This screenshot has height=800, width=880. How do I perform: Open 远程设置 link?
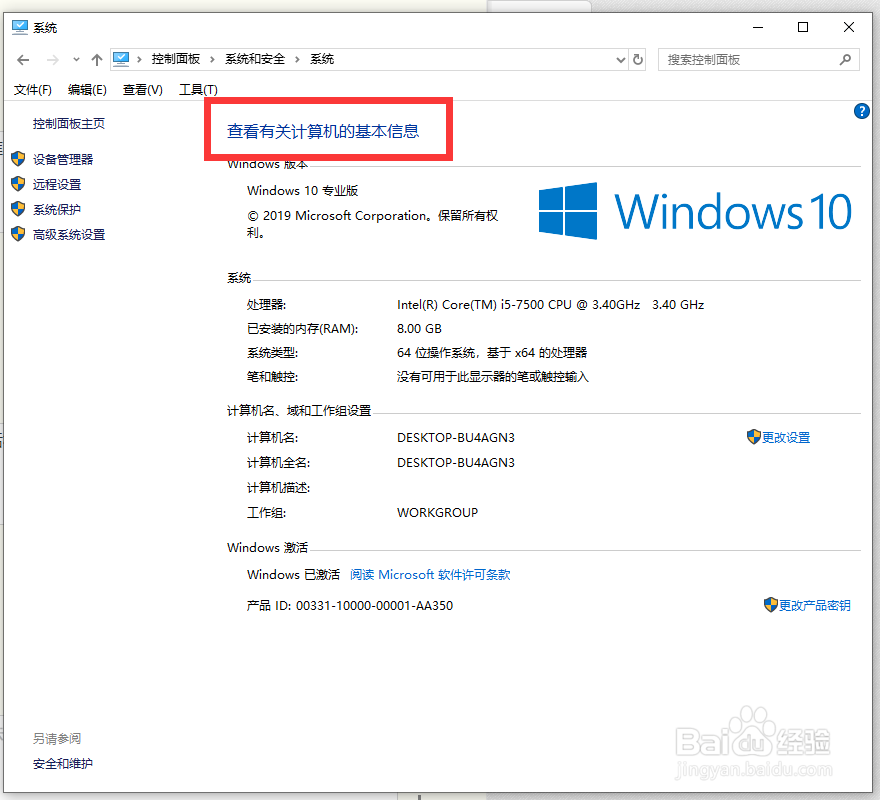point(57,184)
